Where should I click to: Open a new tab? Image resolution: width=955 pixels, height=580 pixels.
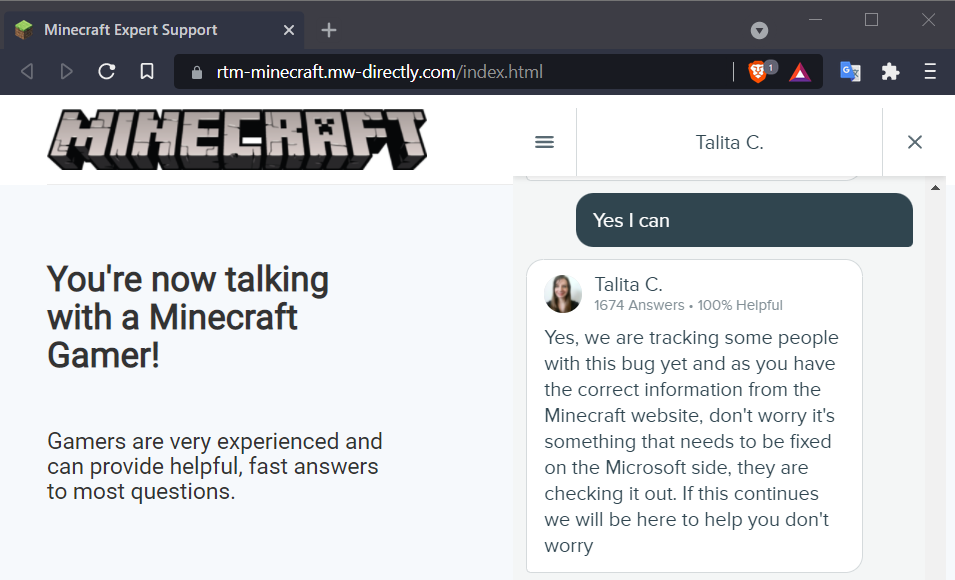coord(329,30)
